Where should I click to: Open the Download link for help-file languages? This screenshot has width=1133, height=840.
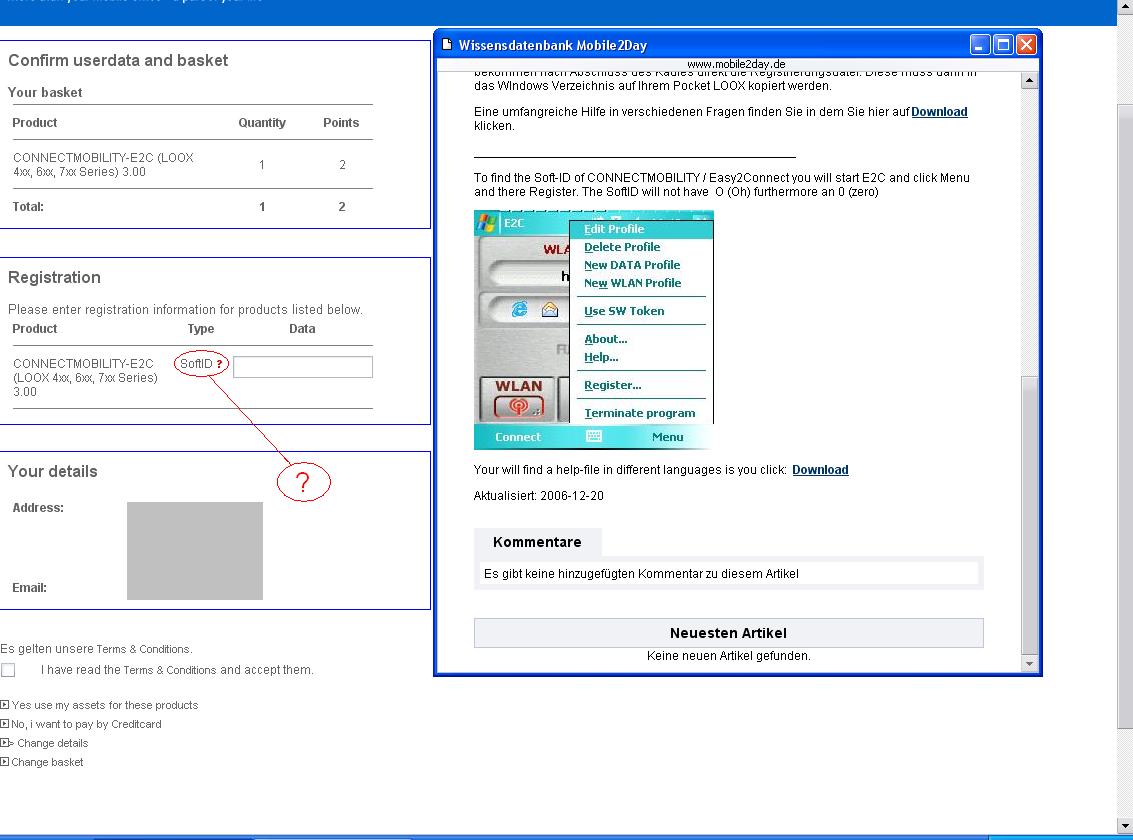(x=820, y=469)
